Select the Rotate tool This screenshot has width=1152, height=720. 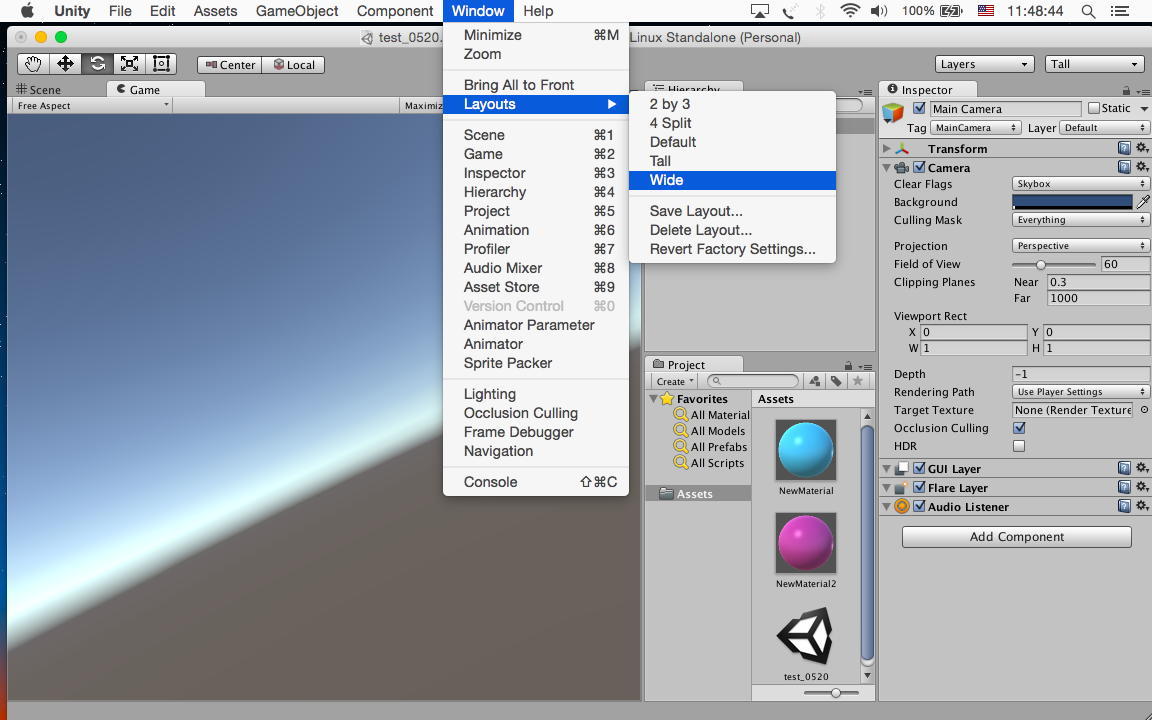point(98,64)
